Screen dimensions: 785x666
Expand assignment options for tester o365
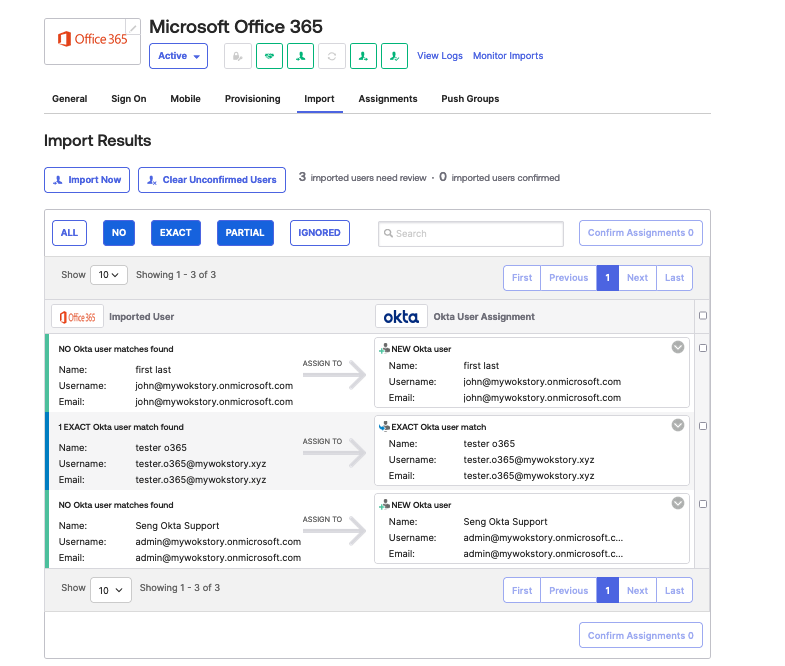click(x=678, y=425)
